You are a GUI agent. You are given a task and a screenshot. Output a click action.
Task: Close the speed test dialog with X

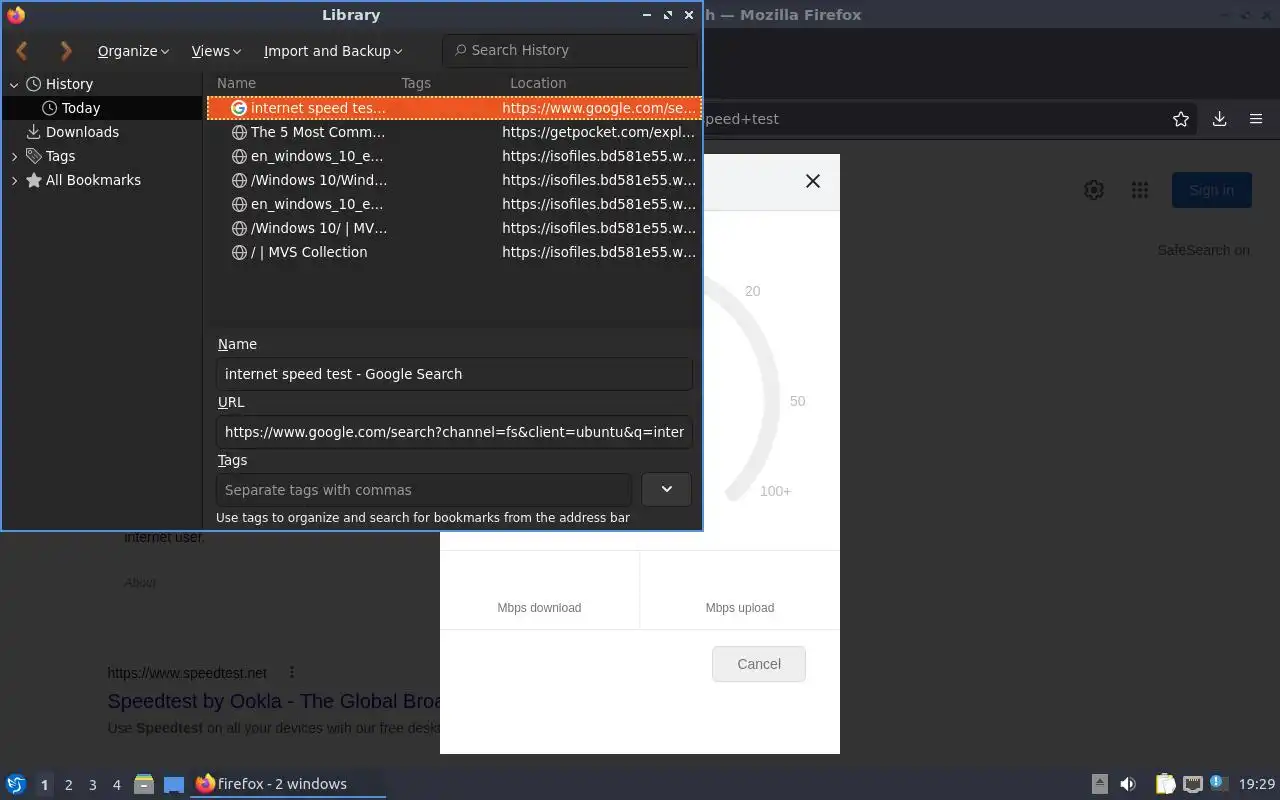(813, 181)
